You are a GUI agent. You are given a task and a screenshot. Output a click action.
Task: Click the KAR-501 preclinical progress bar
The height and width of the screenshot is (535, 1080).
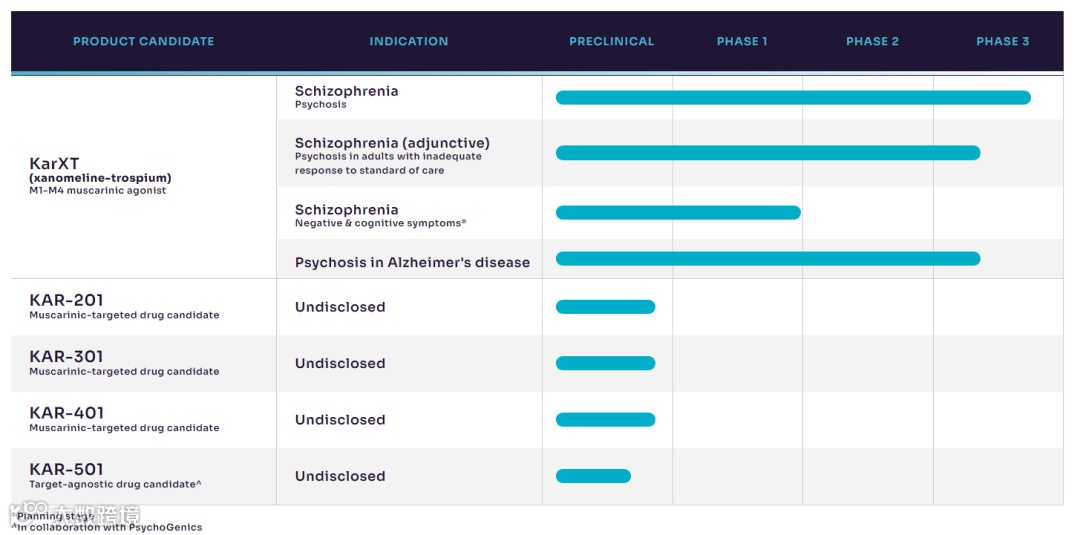[592, 476]
